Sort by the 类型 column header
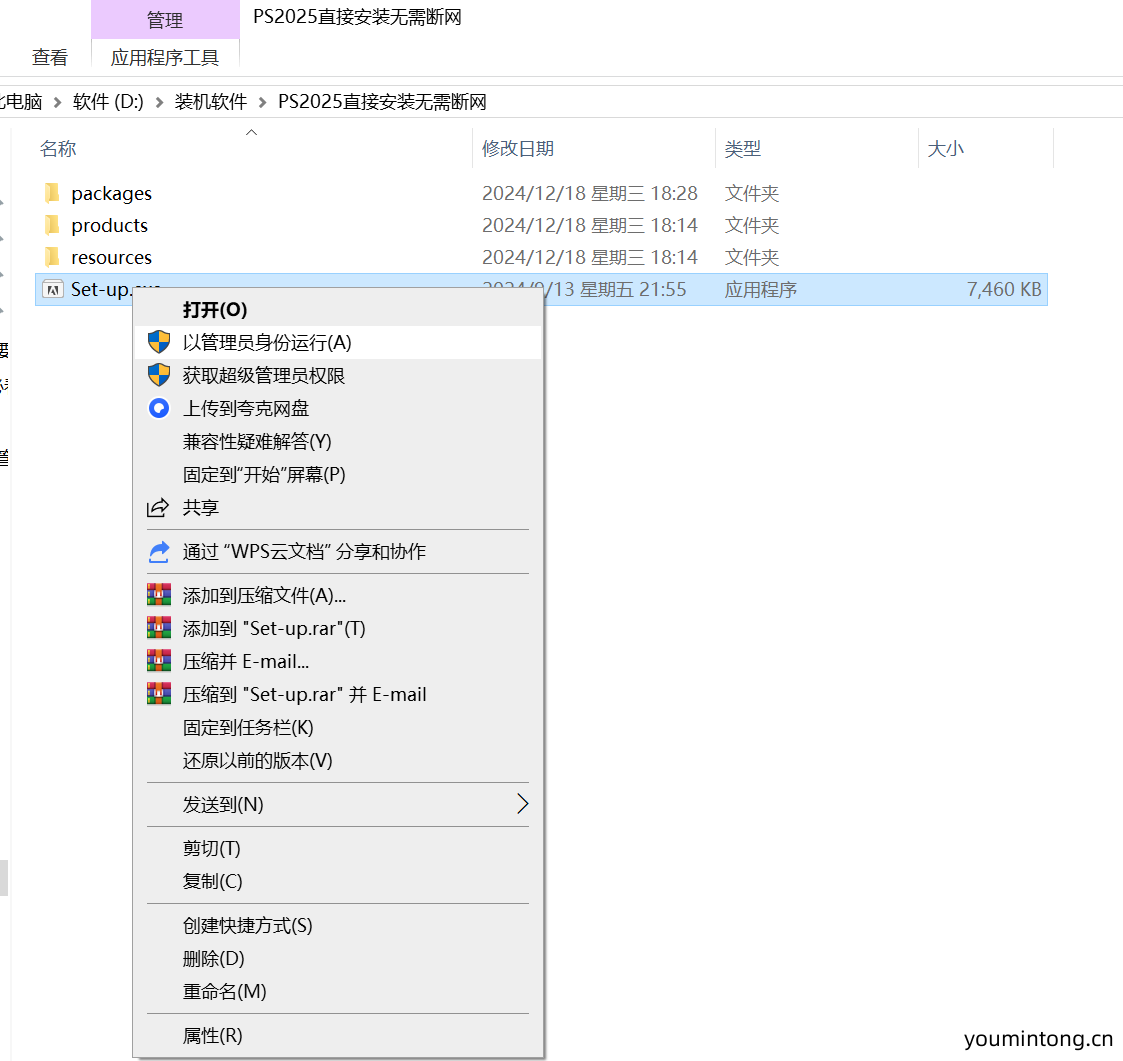 tap(742, 148)
